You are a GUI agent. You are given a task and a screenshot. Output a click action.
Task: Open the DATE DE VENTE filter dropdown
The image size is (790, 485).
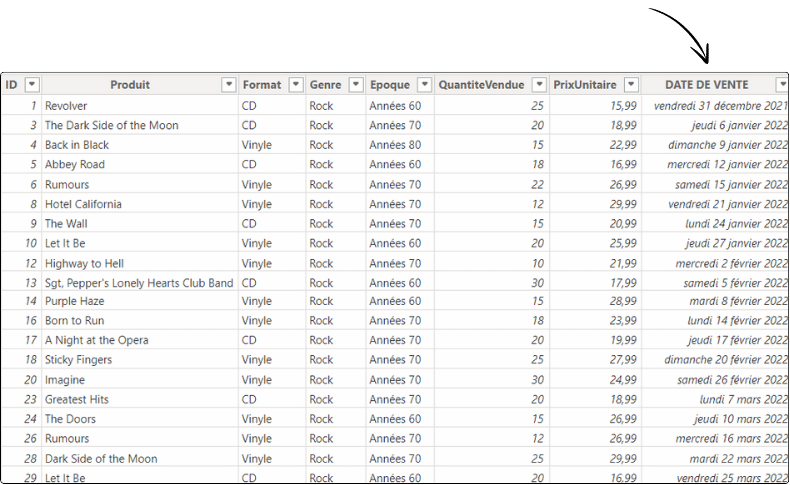point(782,85)
